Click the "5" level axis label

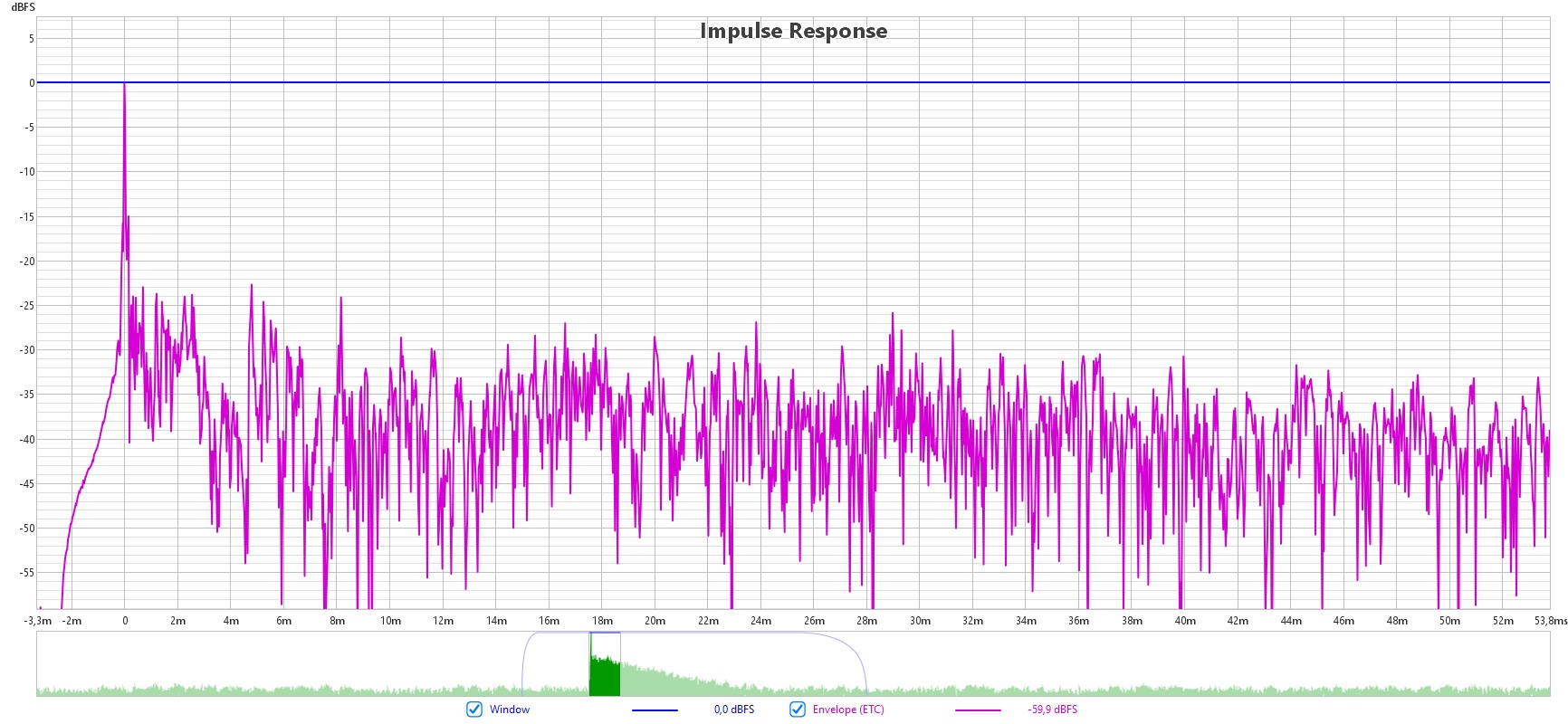point(32,39)
